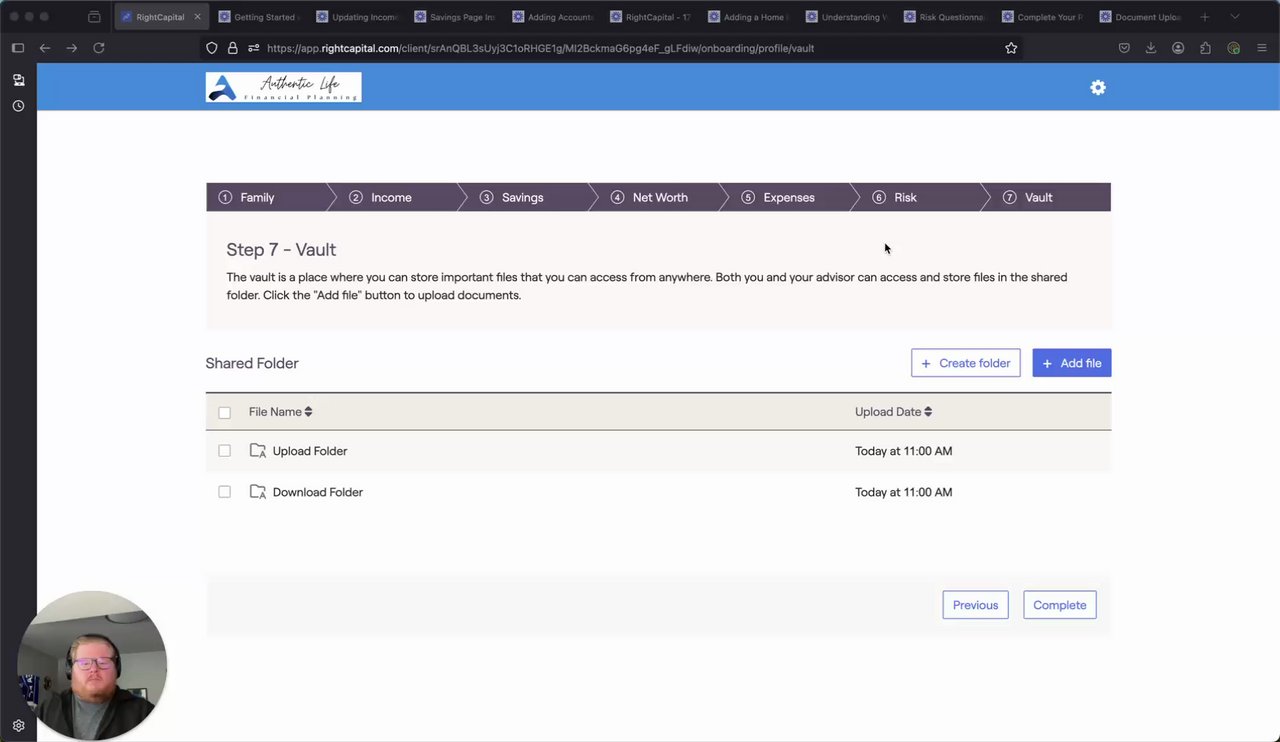Select all files with header checkbox
Image resolution: width=1280 pixels, height=742 pixels.
(224, 412)
